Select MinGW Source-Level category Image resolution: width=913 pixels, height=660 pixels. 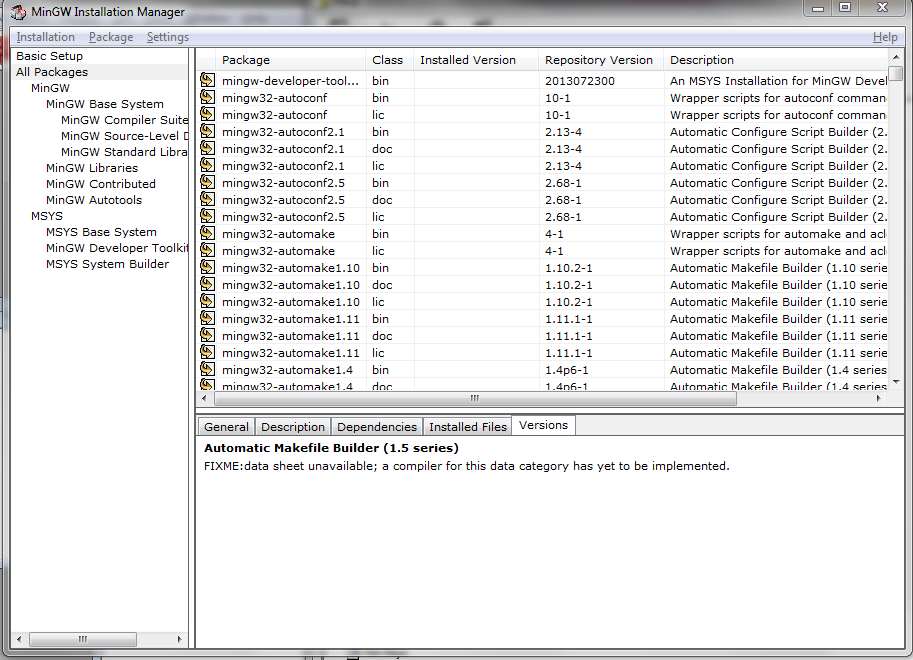125,136
